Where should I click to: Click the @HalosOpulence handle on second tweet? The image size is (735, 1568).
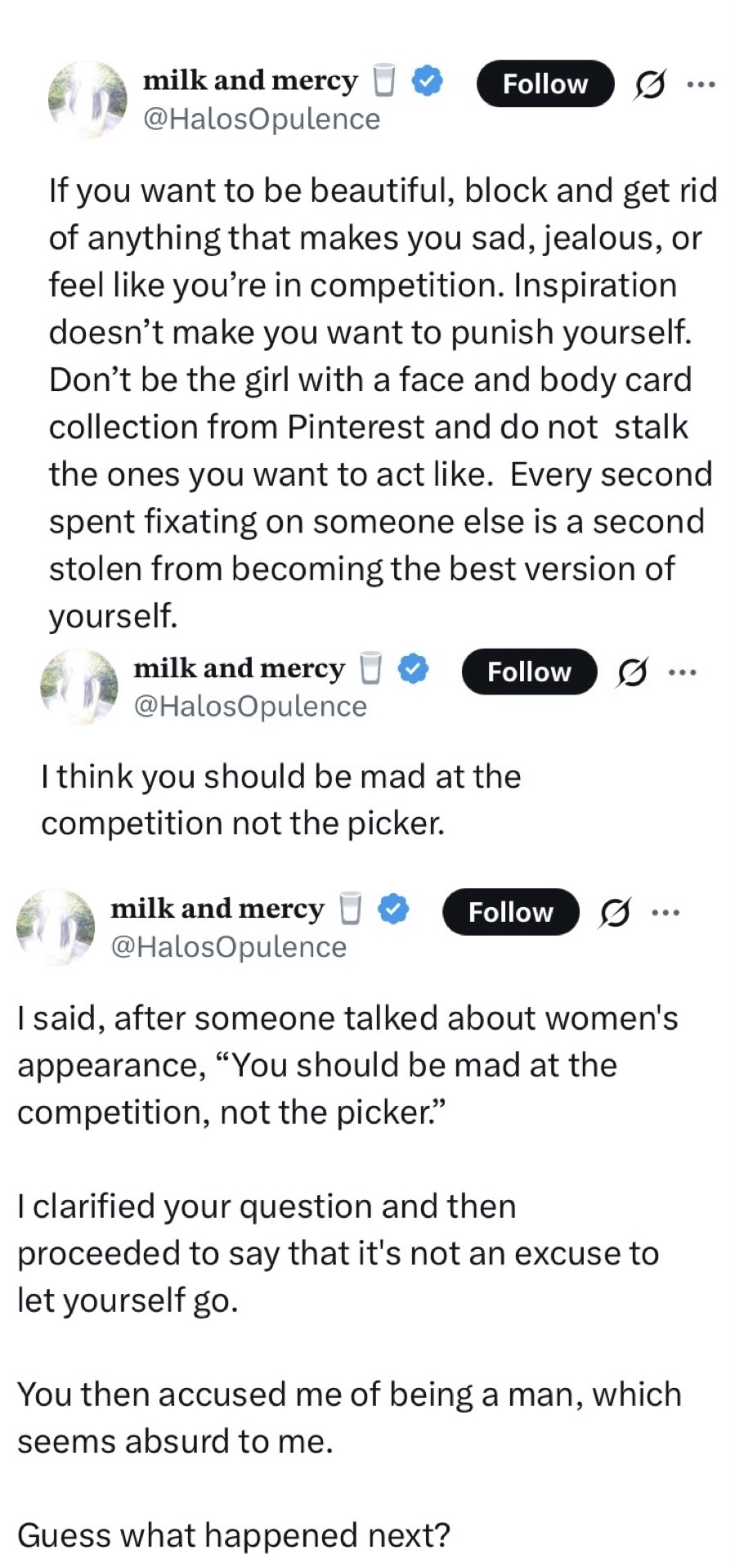(250, 707)
